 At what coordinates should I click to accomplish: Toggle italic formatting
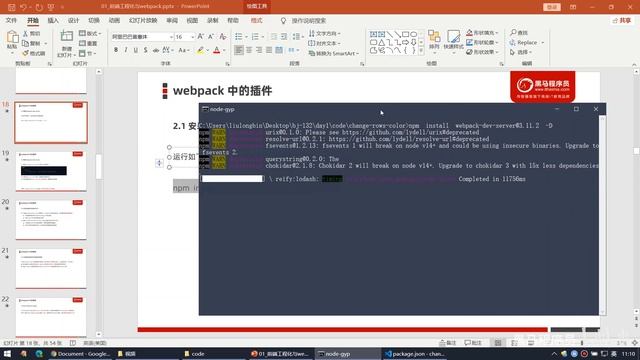pos(126,50)
